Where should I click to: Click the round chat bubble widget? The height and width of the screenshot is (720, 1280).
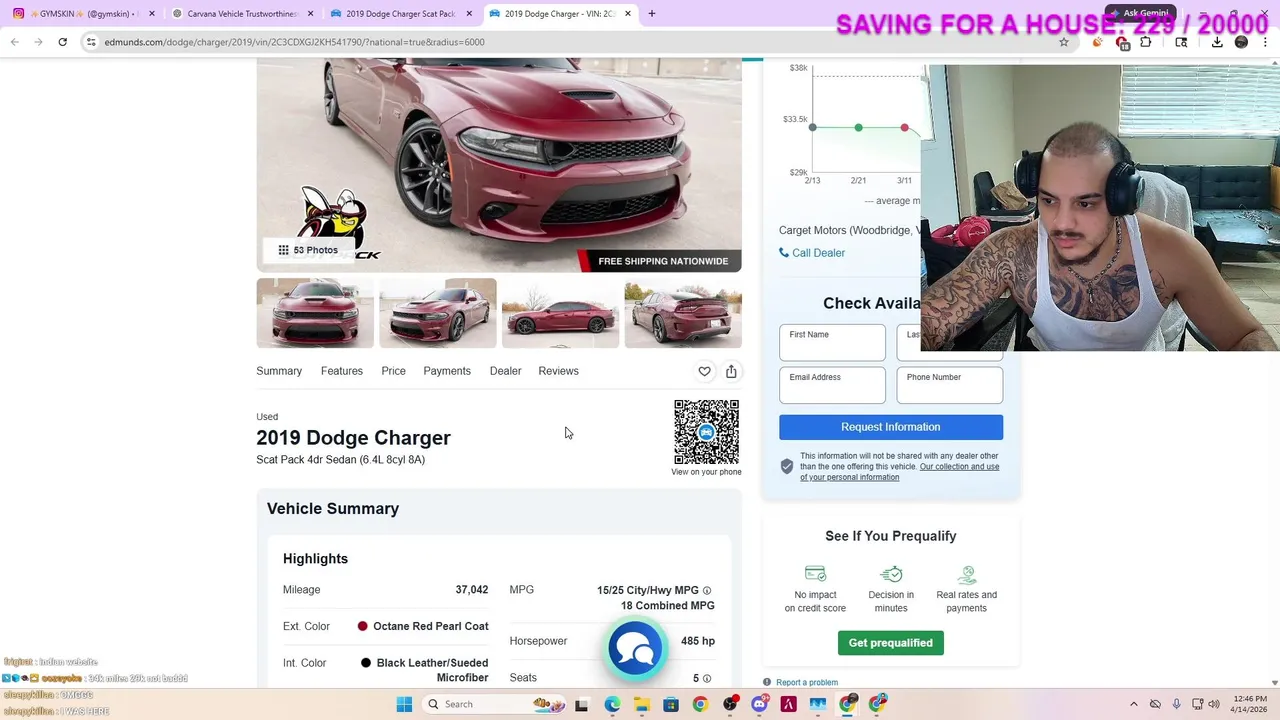[x=635, y=650]
